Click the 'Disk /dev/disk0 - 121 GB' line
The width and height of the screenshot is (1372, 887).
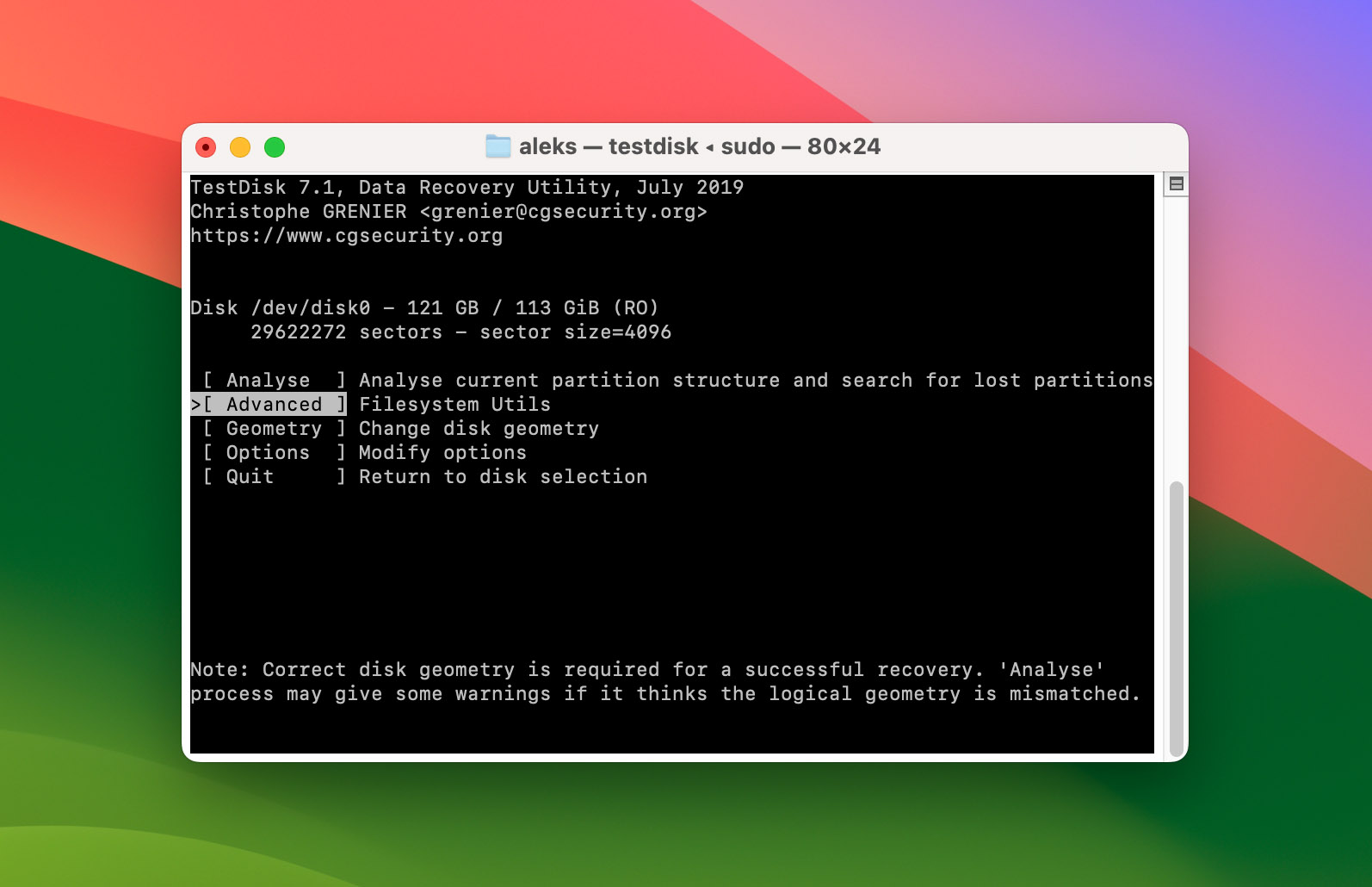click(x=424, y=307)
